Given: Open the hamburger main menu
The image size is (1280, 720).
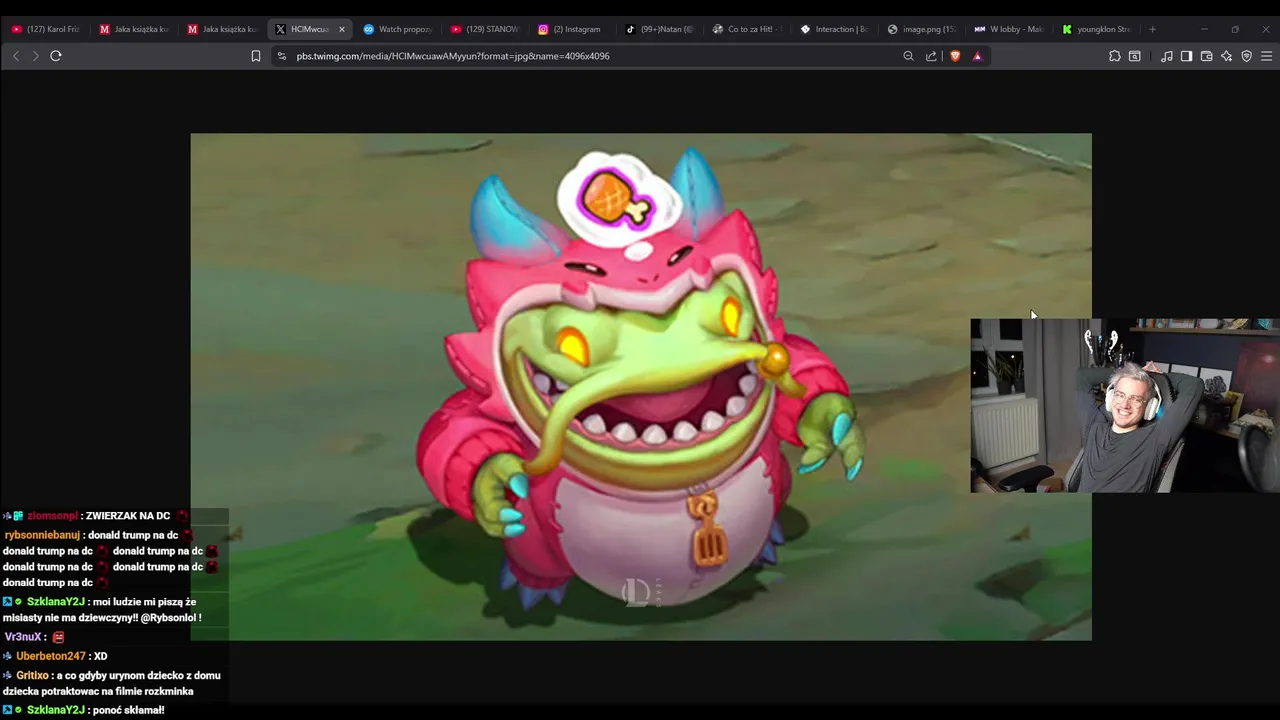Looking at the screenshot, I should click(x=1267, y=56).
